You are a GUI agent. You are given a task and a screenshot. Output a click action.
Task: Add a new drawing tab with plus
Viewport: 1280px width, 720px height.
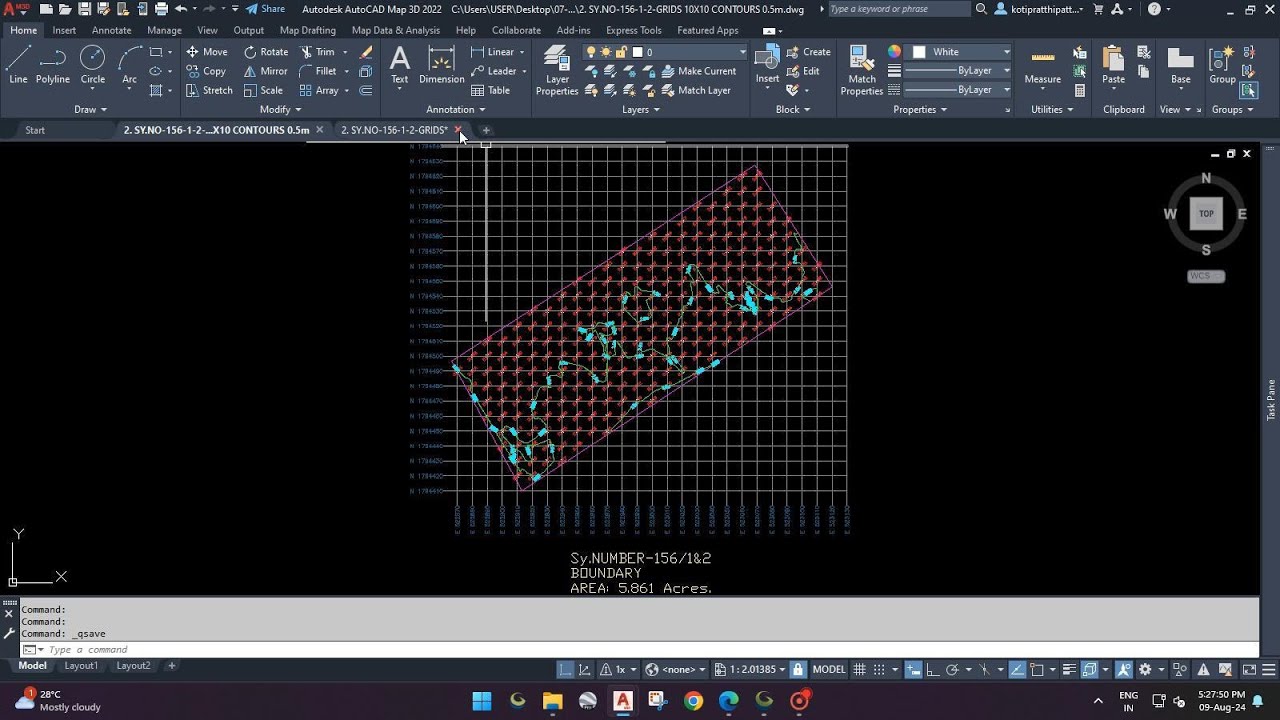486,130
